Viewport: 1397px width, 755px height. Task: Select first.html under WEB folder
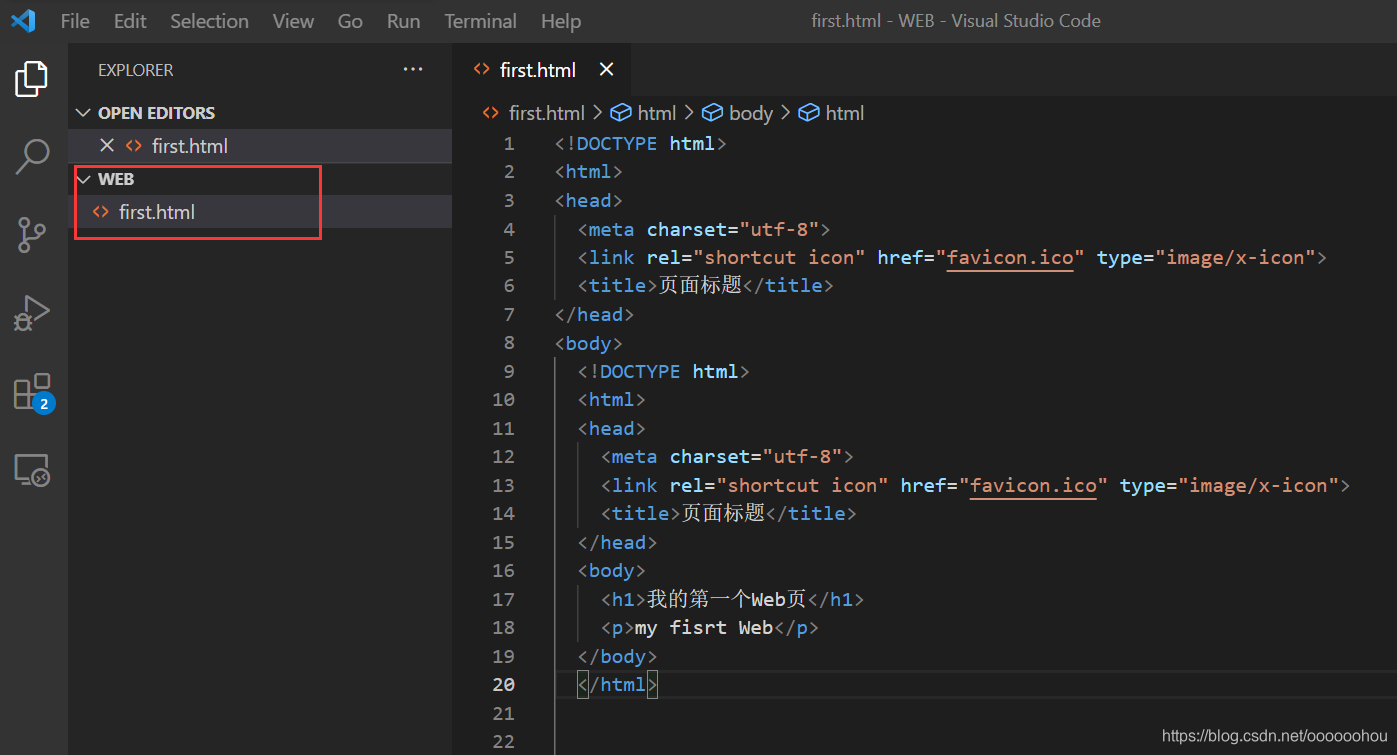pos(260,212)
